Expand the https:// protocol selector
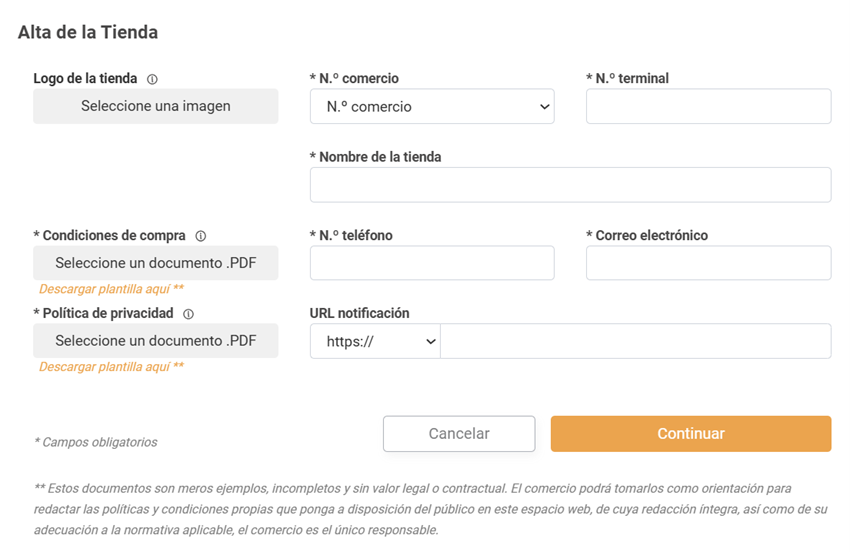The image size is (850, 552). [x=375, y=341]
